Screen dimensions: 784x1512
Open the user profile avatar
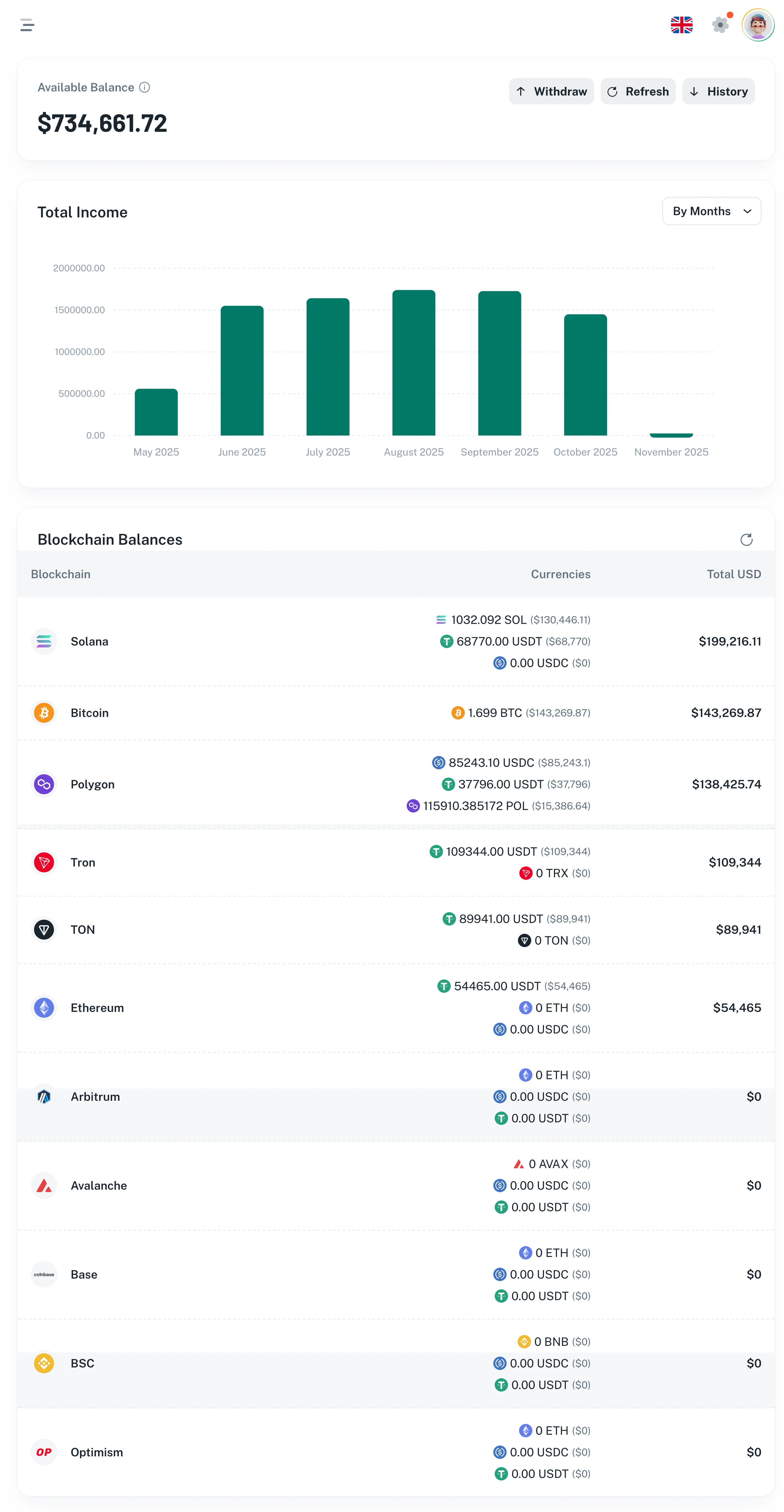coord(758,25)
